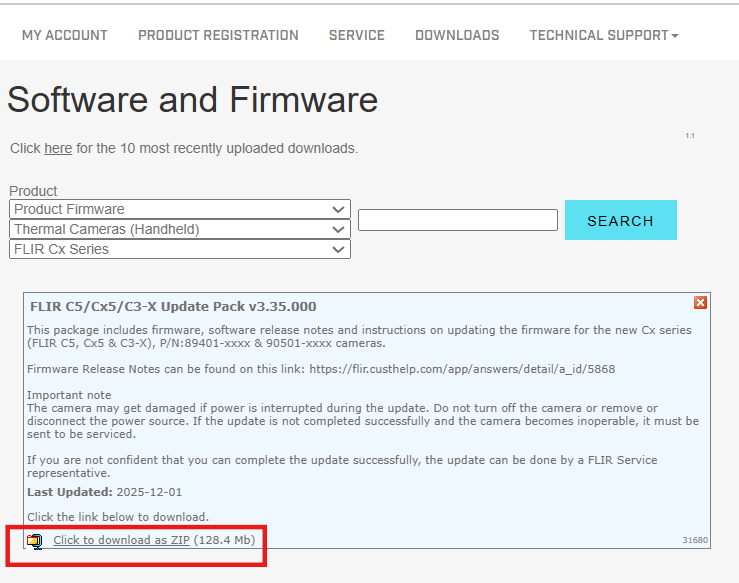Open the FLIR Cx Series dropdown
The width and height of the screenshot is (739, 583).
pyautogui.click(x=180, y=249)
